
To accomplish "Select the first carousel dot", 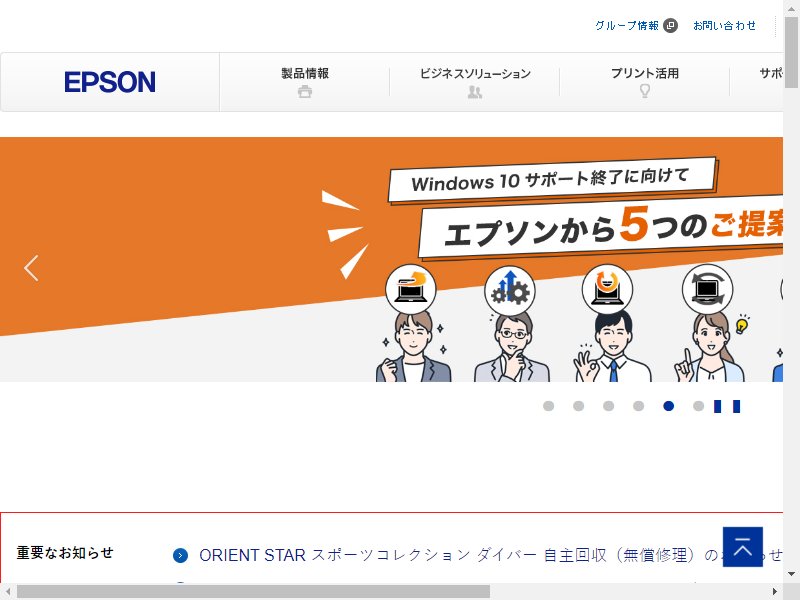I will click(x=548, y=406).
